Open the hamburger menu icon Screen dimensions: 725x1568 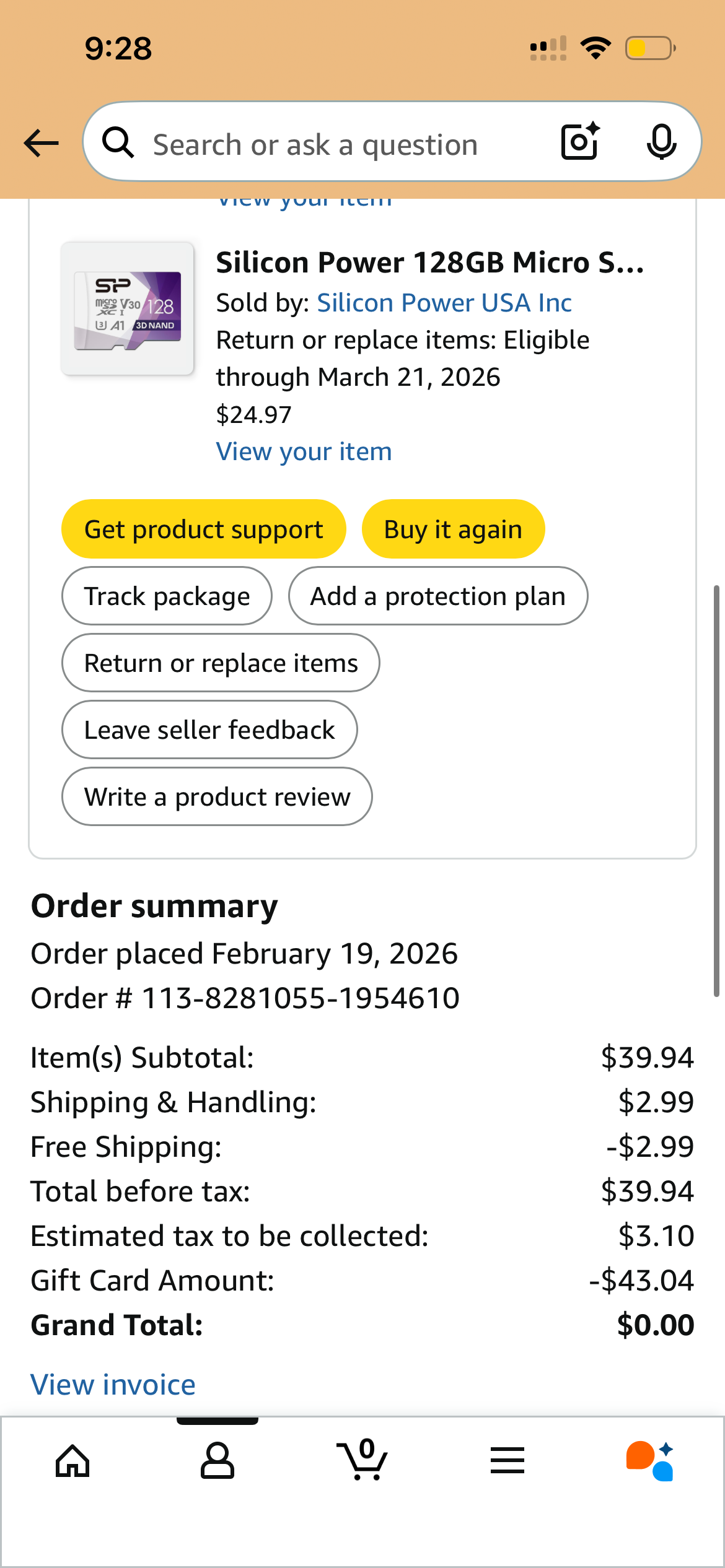(507, 1461)
